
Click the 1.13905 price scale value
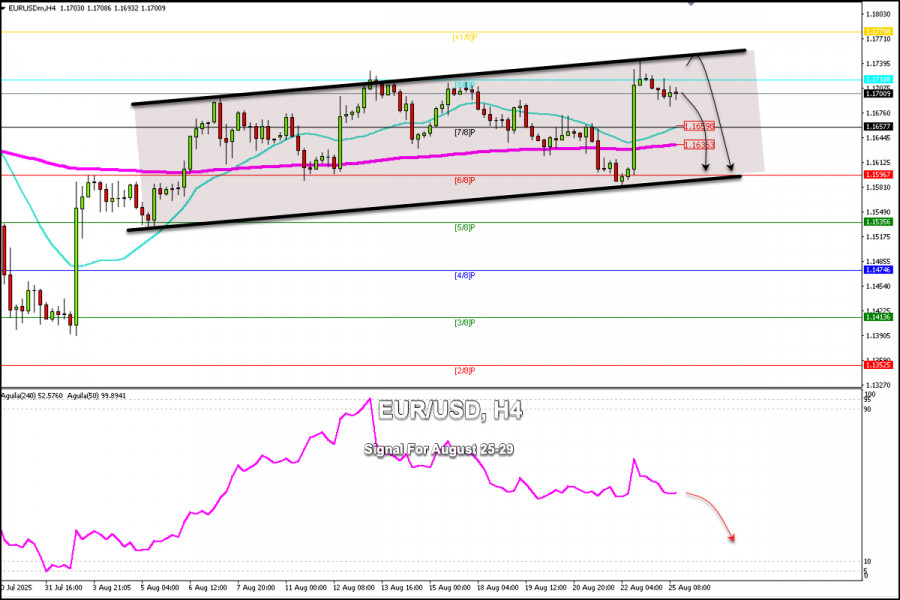pyautogui.click(x=878, y=335)
